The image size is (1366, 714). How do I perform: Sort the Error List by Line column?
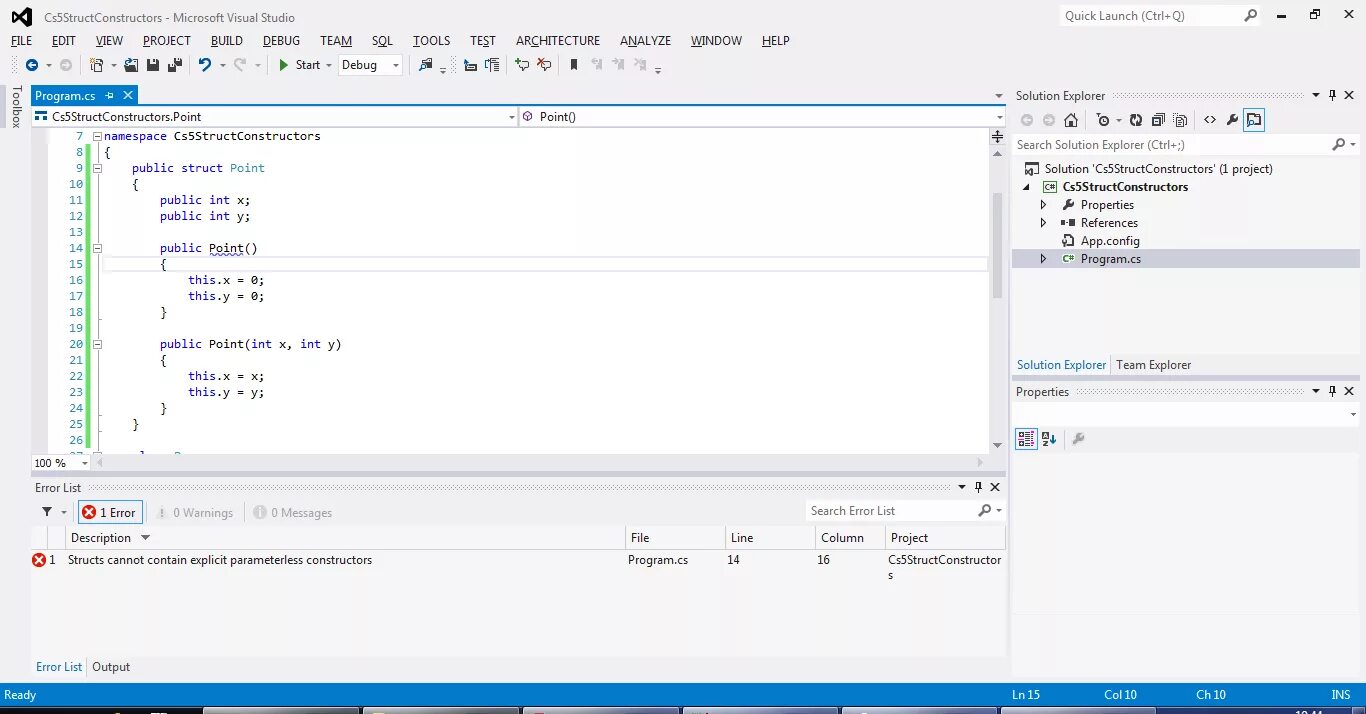pos(770,538)
